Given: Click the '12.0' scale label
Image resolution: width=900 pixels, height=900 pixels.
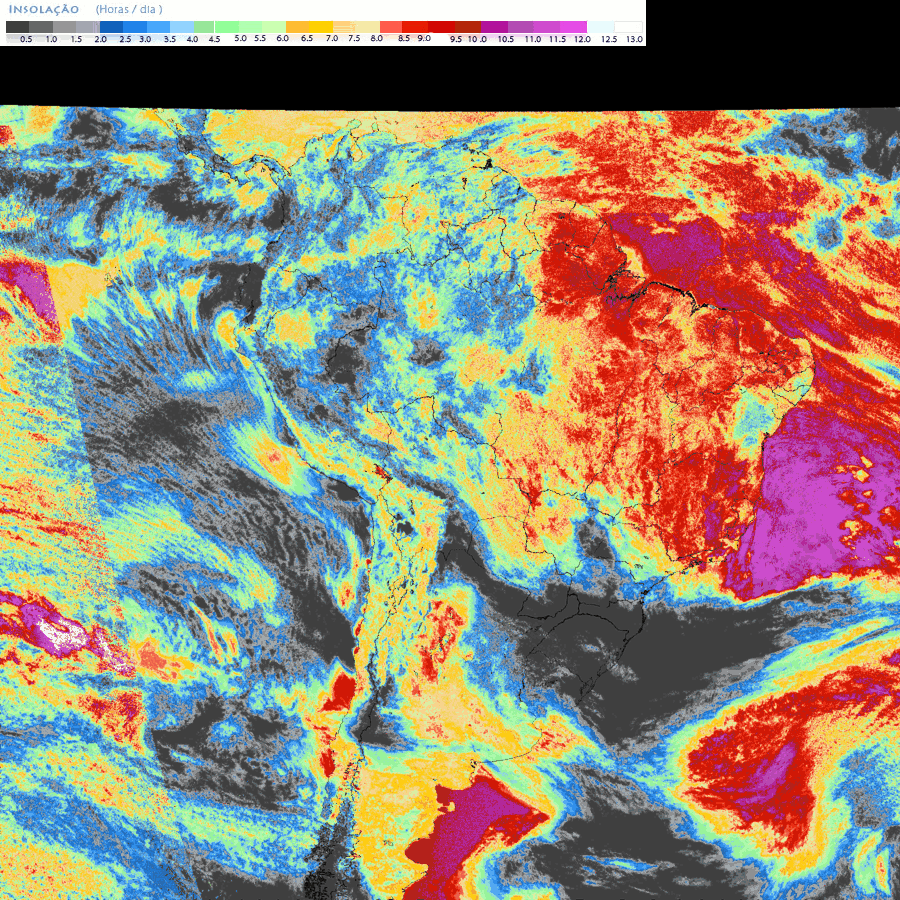Looking at the screenshot, I should [x=583, y=40].
